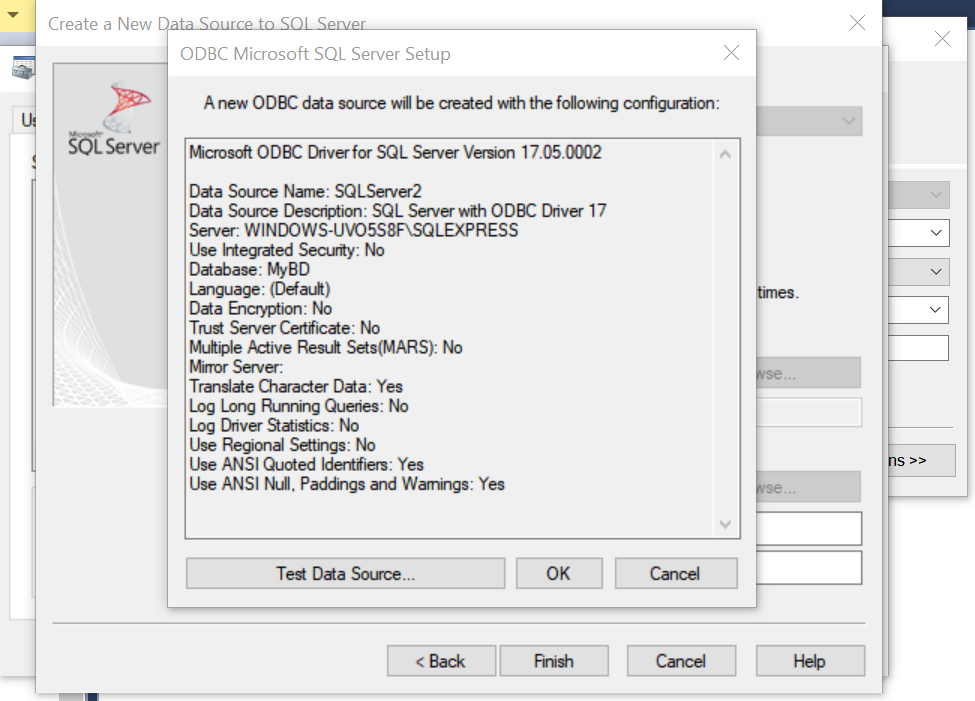Select the driver version 17.05.0002 line

pyautogui.click(x=395, y=152)
